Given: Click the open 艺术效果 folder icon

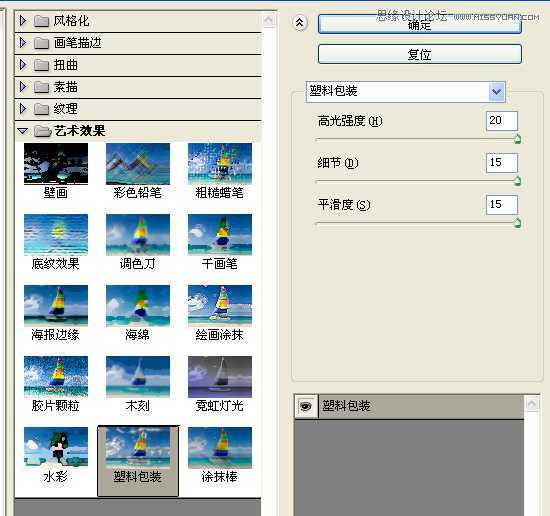Looking at the screenshot, I should coord(42,131).
